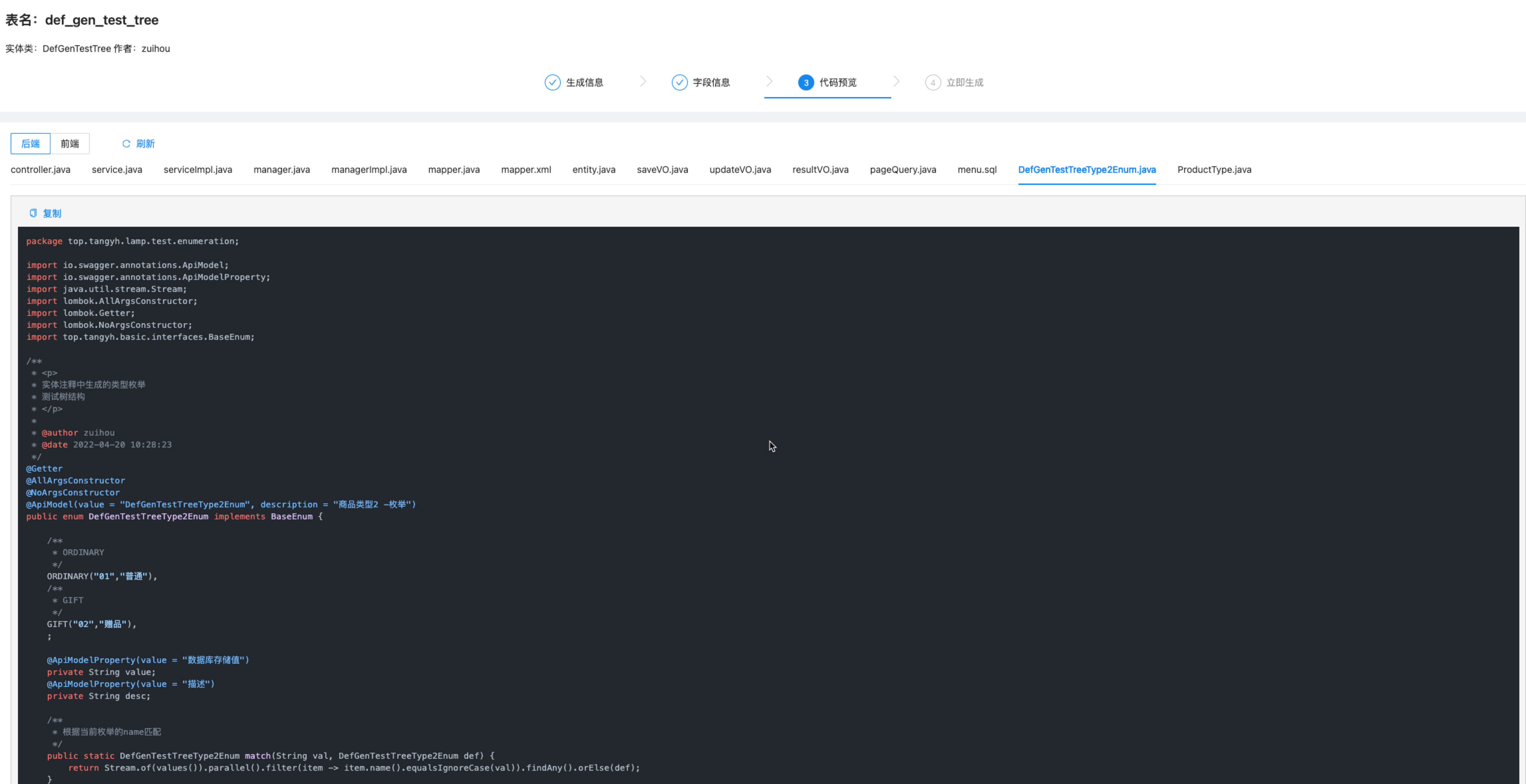Click the 复制 copy code link

tap(52, 213)
